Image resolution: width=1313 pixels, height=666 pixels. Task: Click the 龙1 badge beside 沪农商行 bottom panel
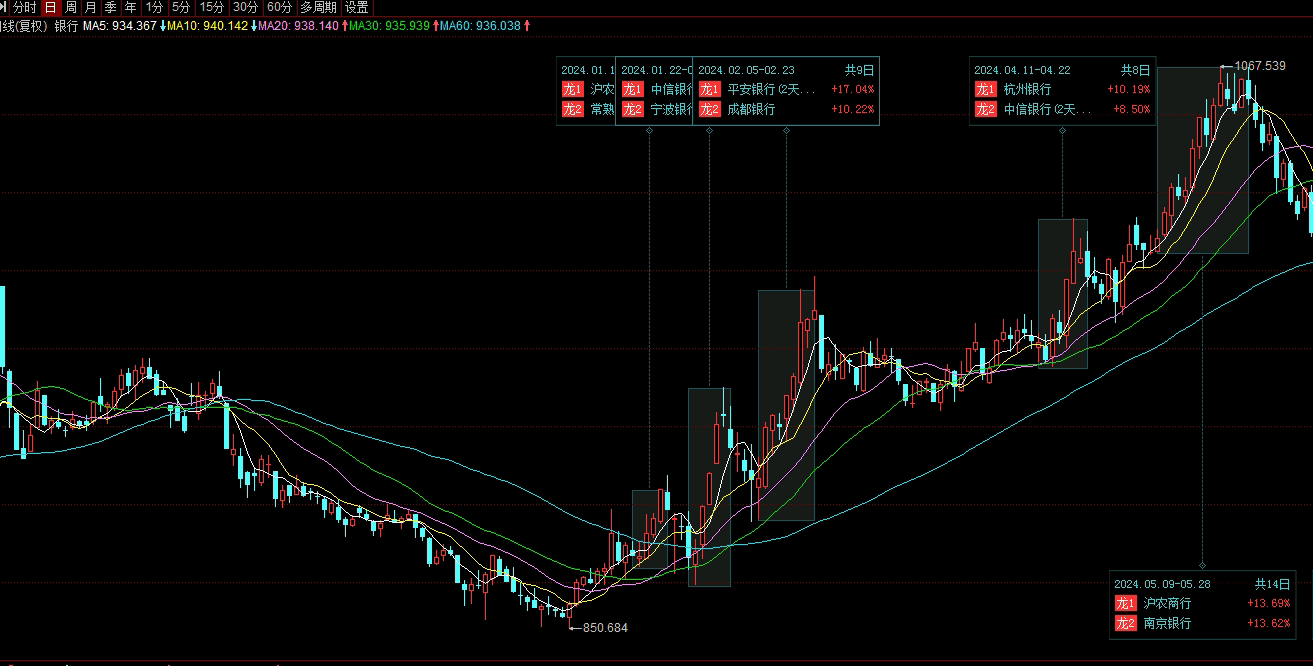tap(1126, 603)
